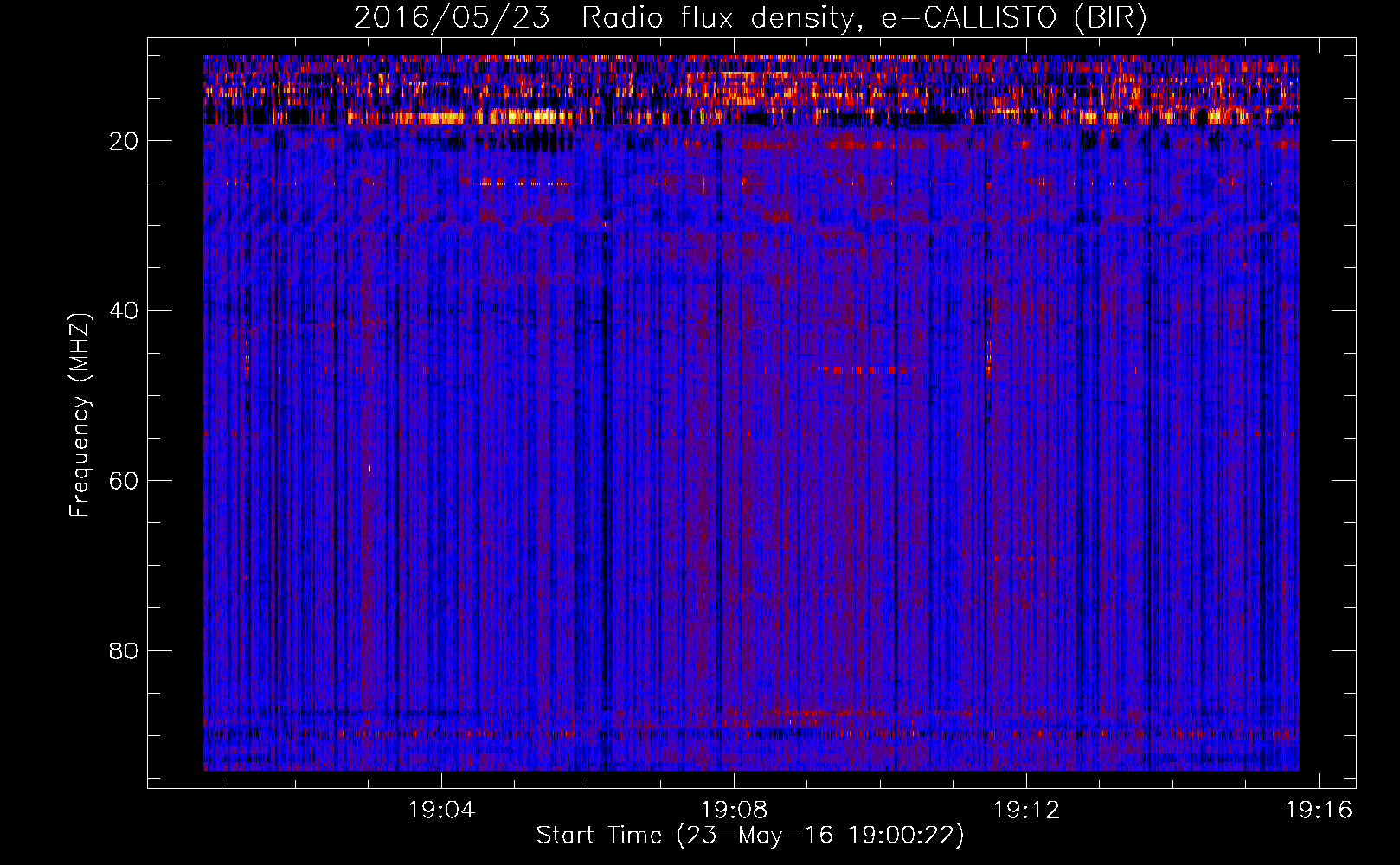Click the 'Start Time (23-May-16 19:00:22)' label

(x=750, y=836)
